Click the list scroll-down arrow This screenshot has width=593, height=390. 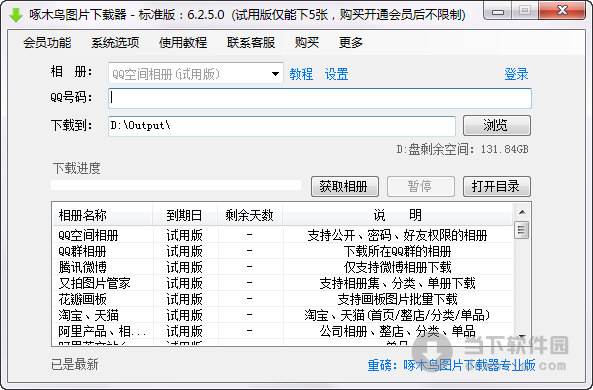522,336
